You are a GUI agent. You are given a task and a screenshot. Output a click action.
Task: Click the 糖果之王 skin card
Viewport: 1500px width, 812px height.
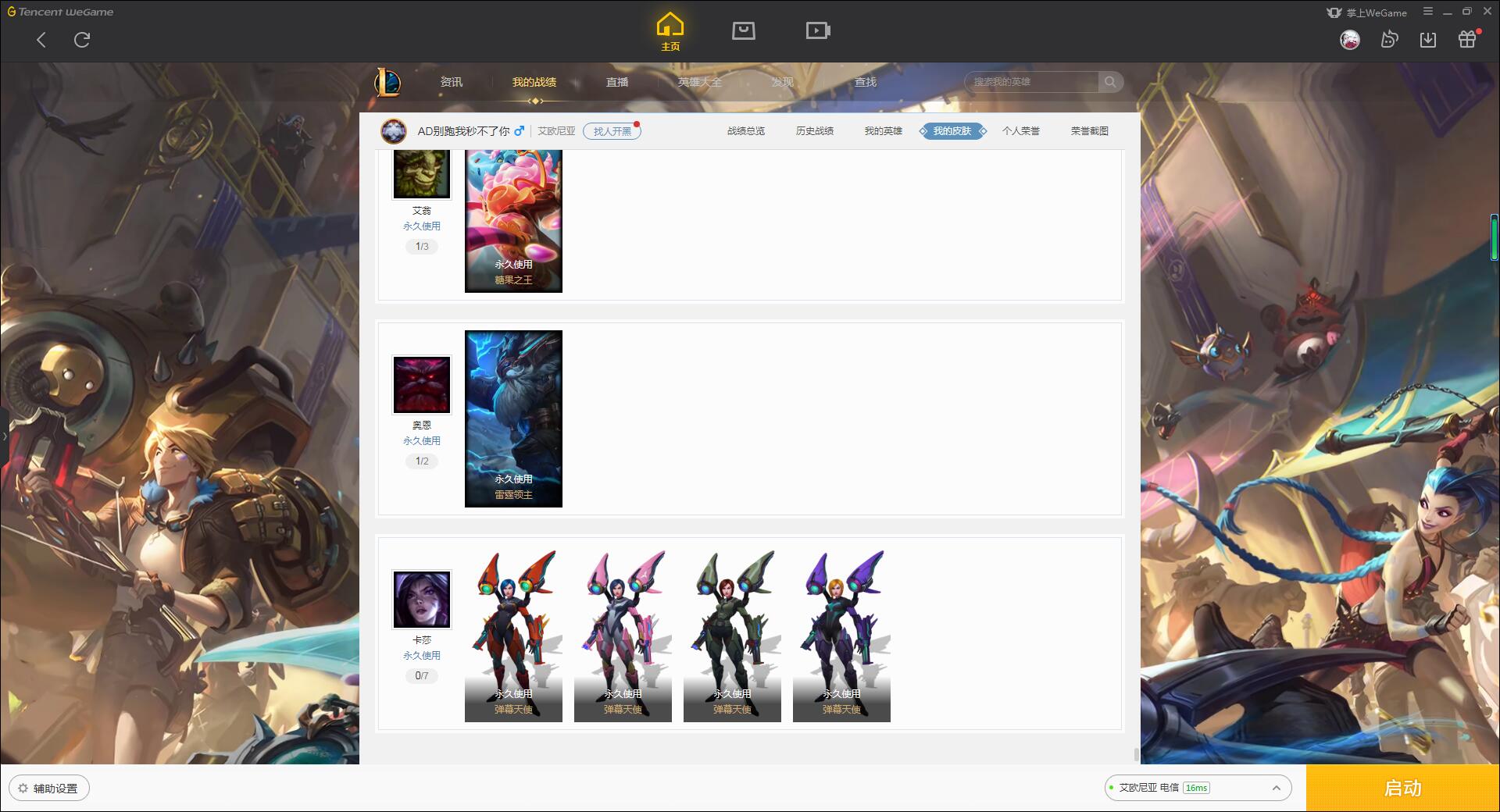(x=513, y=222)
